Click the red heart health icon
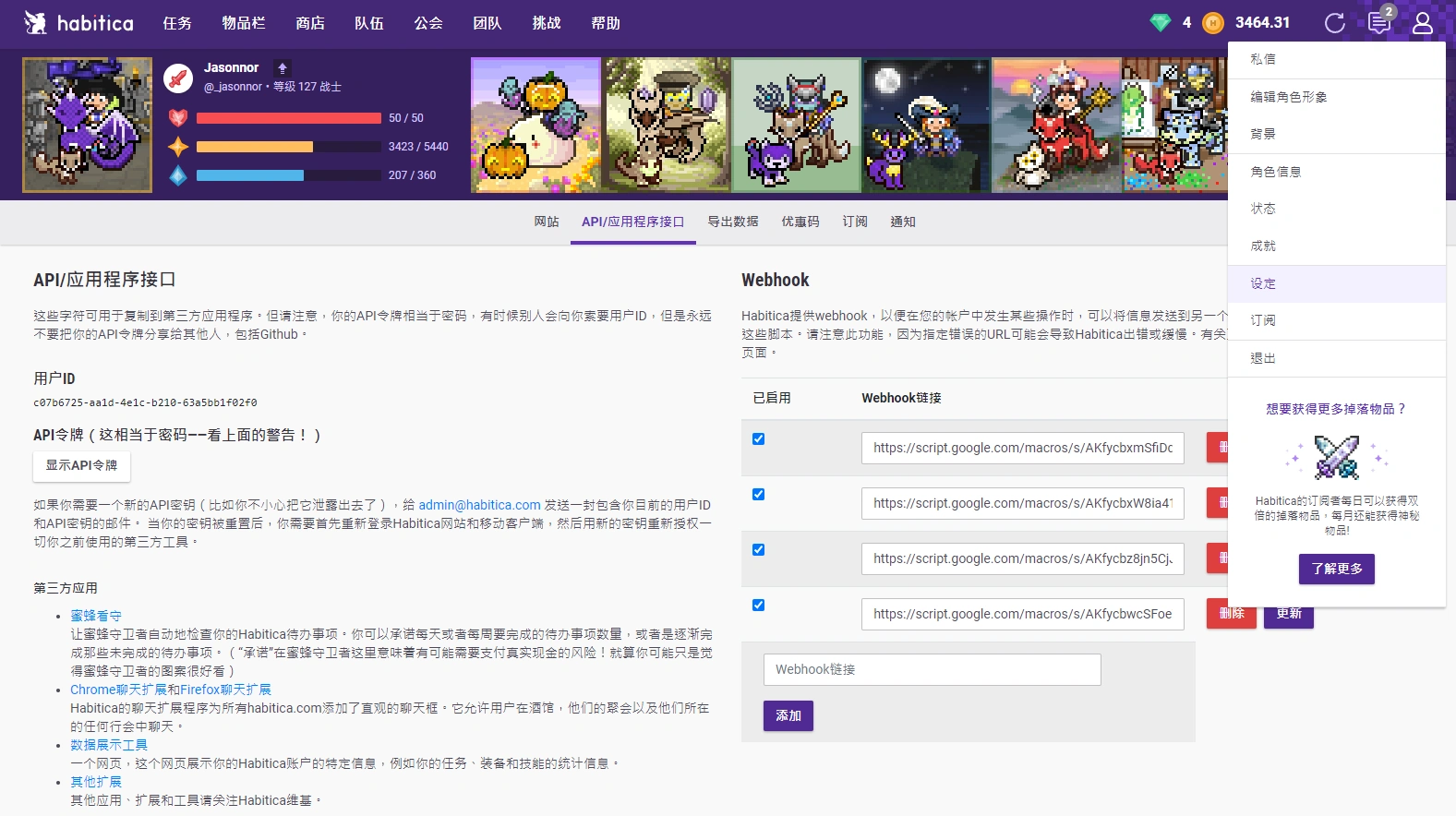This screenshot has width=1456, height=816. pos(178,118)
